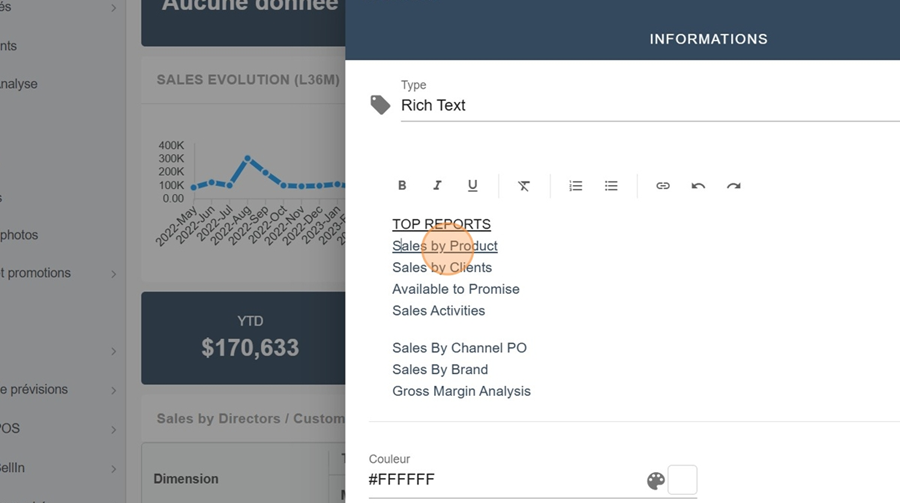Open the Type field showing Rich Text
The width and height of the screenshot is (900, 503).
(640, 105)
